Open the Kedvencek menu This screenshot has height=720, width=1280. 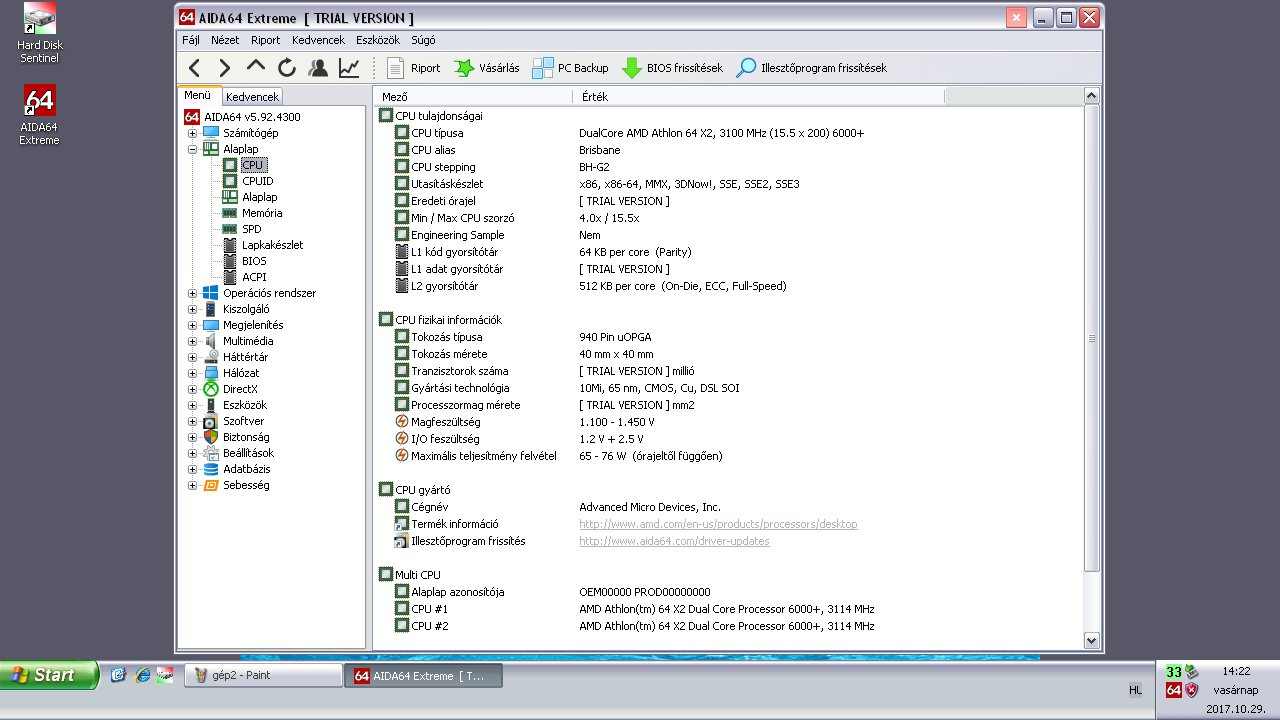(x=318, y=40)
